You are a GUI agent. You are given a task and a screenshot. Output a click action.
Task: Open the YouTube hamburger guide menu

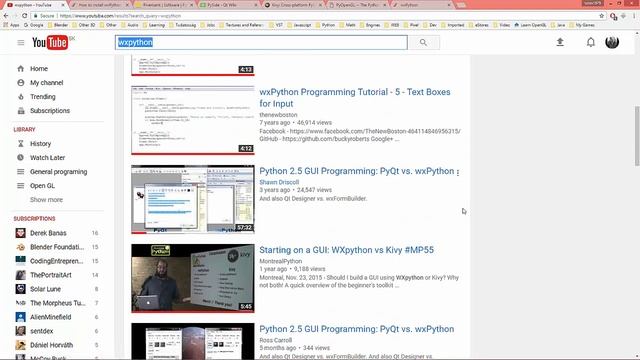(21, 42)
